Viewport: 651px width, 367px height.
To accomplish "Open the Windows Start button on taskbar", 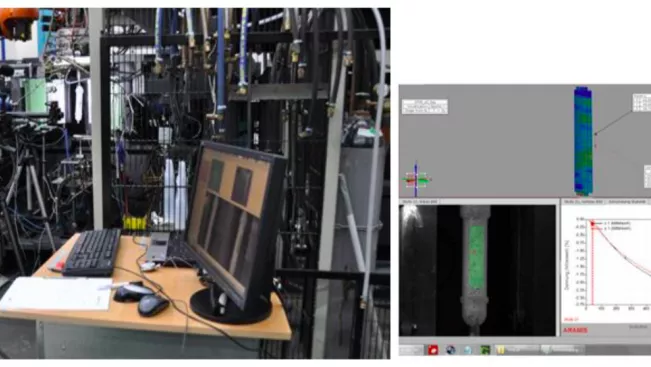I will pyautogui.click(x=411, y=350).
